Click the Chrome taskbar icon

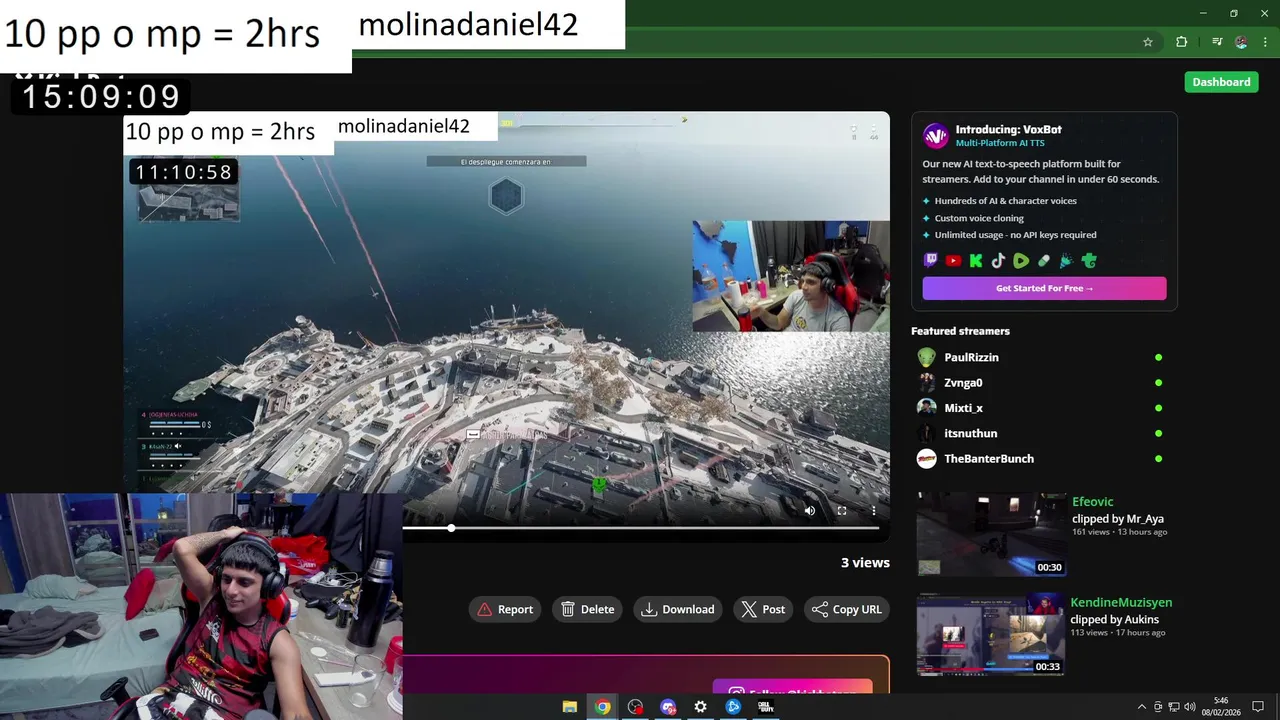603,707
